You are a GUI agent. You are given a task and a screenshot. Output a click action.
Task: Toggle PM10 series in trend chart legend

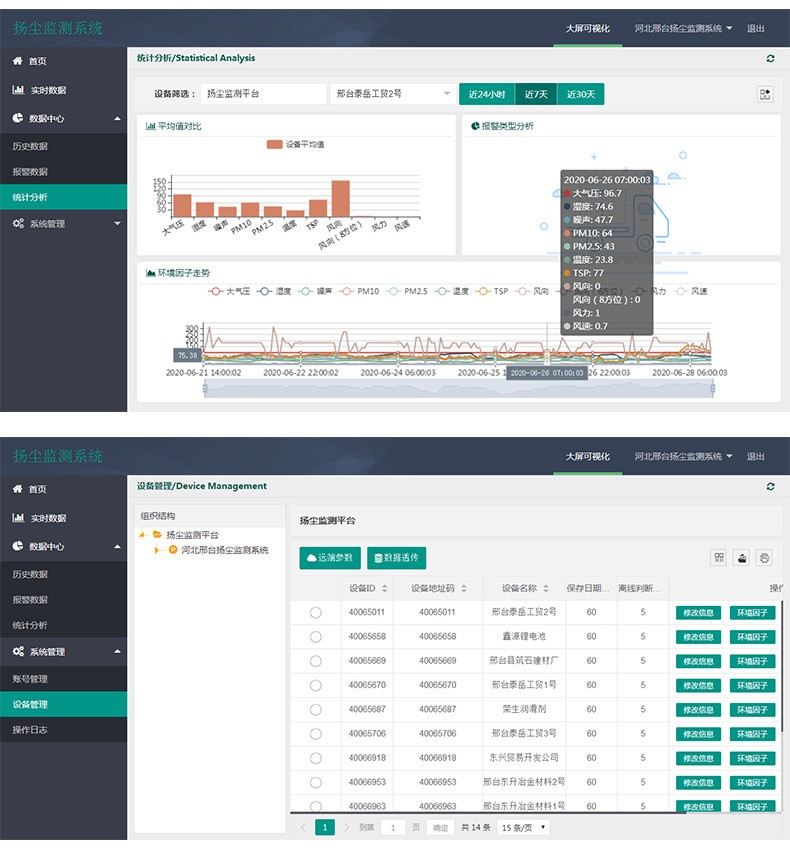coord(359,292)
